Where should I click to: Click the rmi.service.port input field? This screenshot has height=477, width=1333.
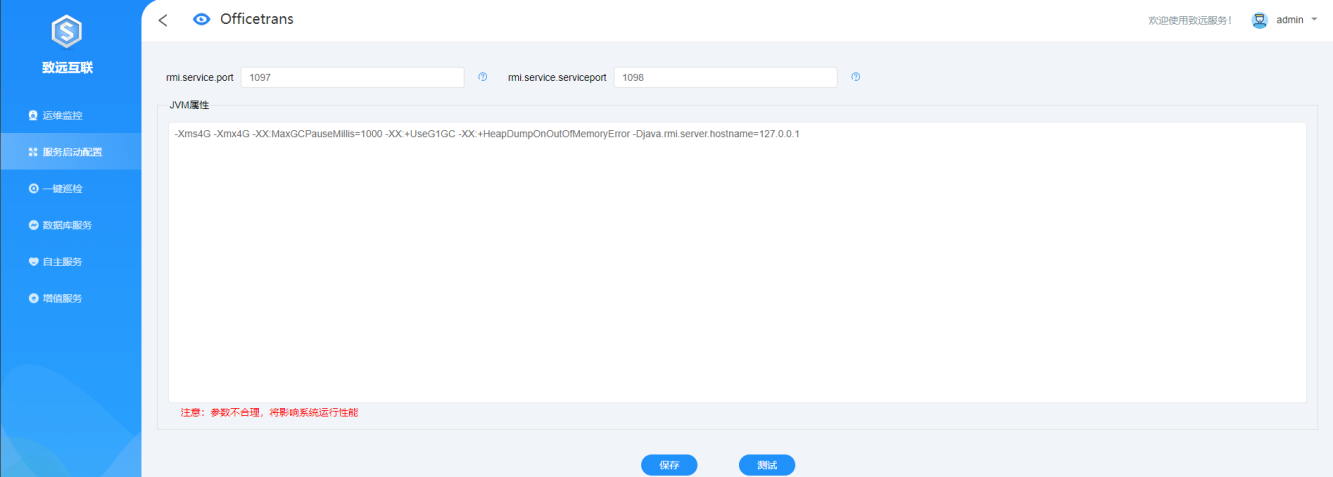coord(353,77)
